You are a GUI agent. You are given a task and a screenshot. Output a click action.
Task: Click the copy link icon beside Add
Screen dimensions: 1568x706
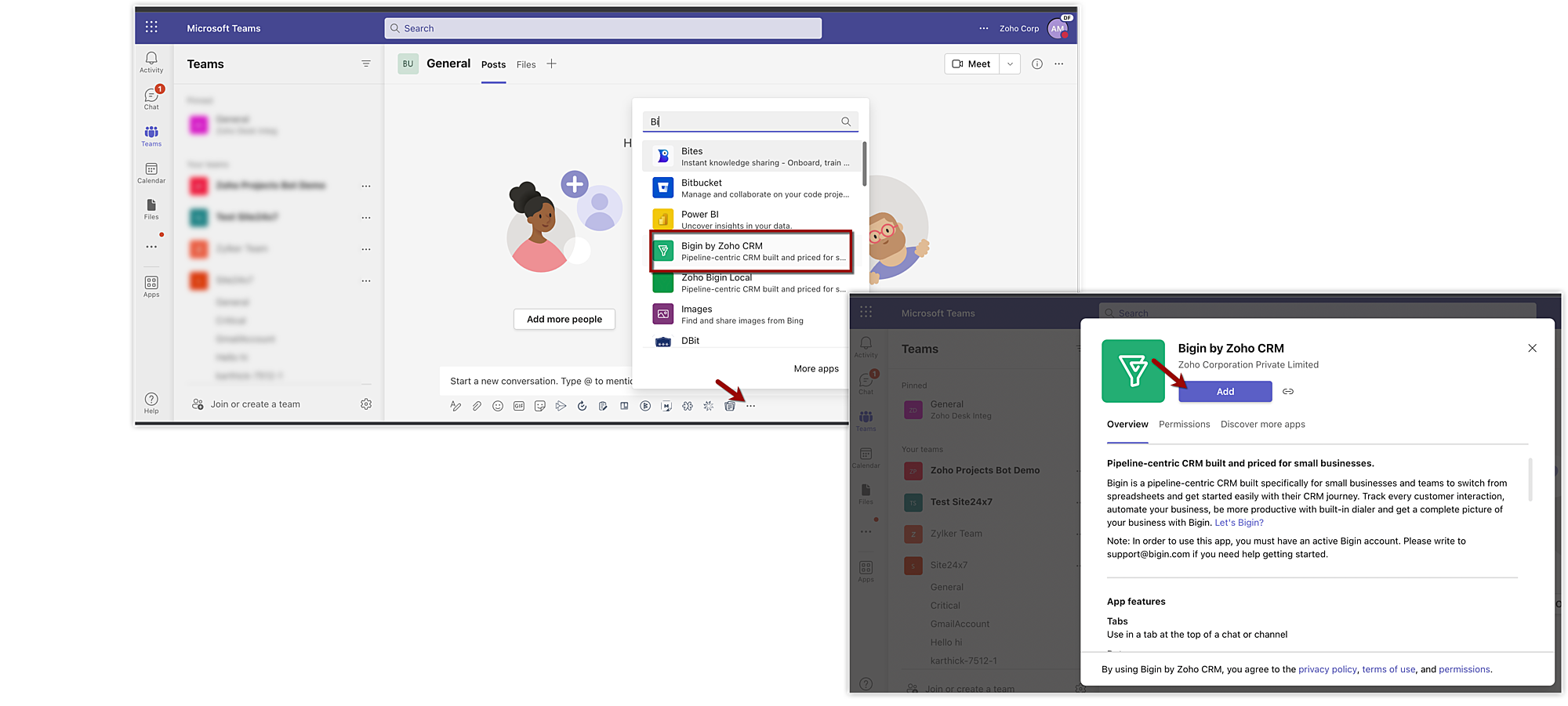(x=1288, y=391)
